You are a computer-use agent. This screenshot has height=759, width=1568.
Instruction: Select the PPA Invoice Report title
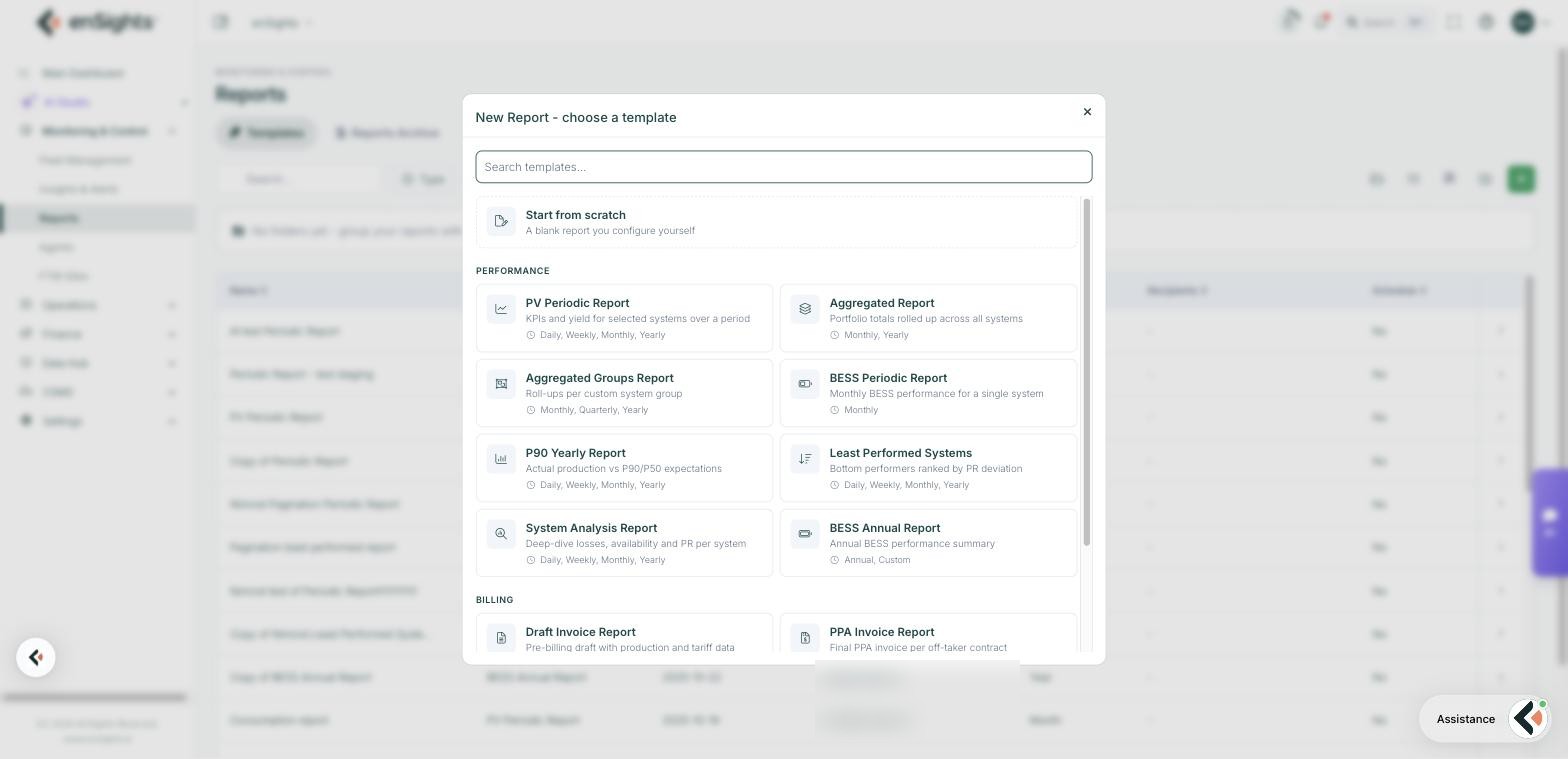tap(882, 632)
